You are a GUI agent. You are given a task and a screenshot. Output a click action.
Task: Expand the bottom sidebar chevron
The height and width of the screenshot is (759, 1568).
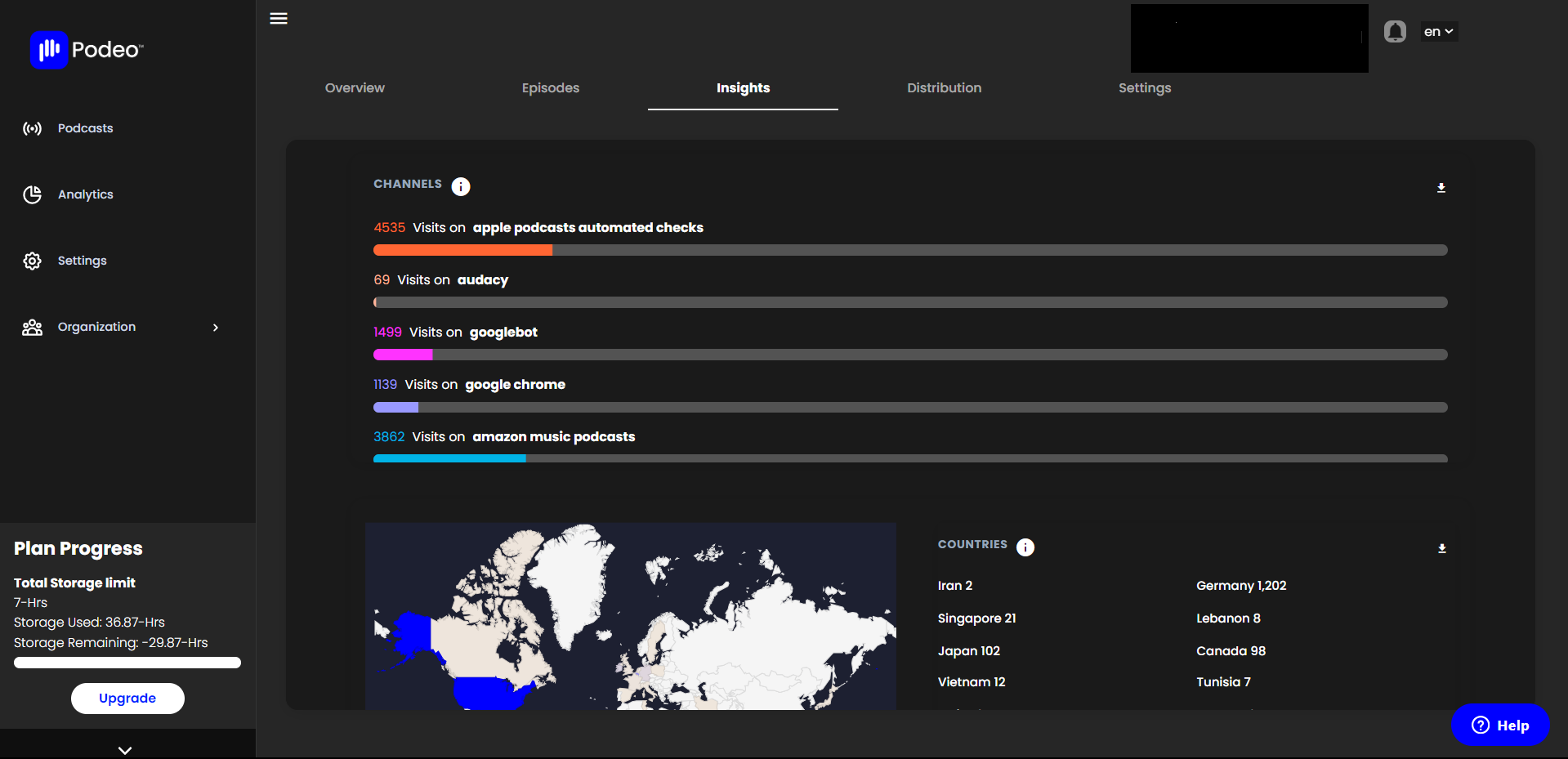click(125, 750)
